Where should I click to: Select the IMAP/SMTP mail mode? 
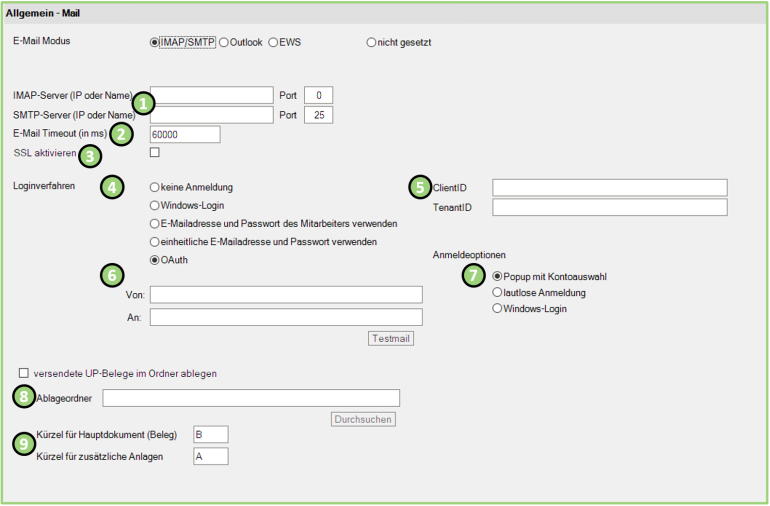pyautogui.click(x=155, y=42)
